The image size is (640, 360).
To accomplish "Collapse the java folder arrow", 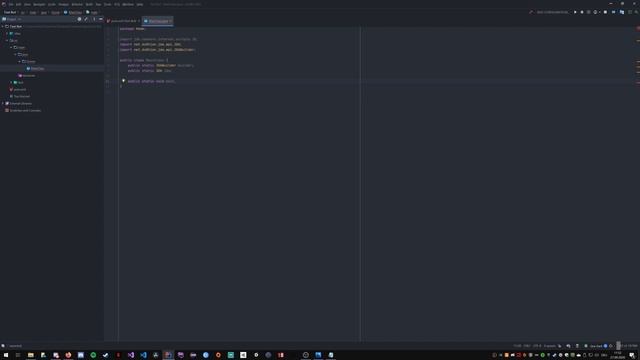I will (16, 54).
